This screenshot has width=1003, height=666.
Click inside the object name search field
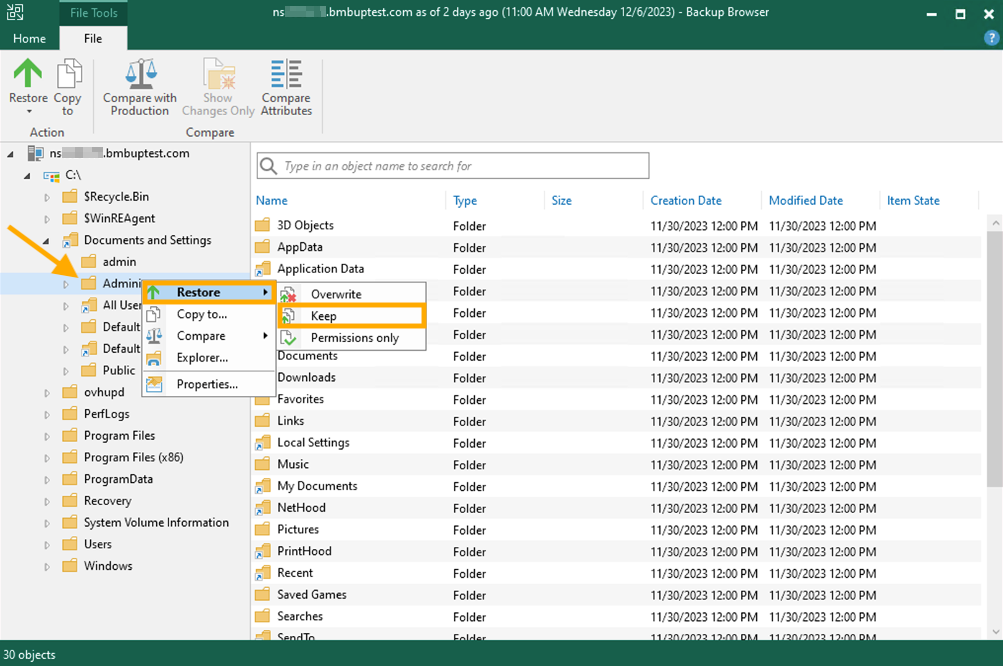(450, 164)
